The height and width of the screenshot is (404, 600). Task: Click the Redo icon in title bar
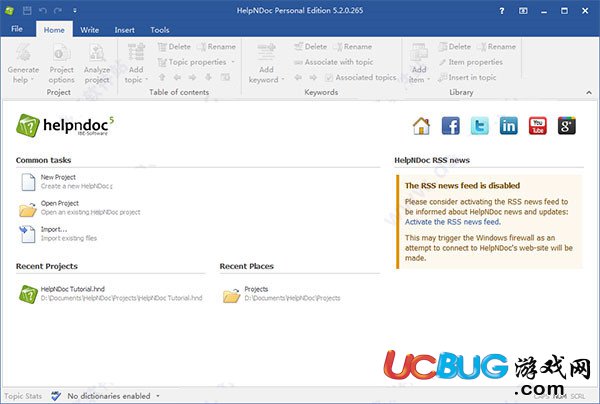[58, 10]
